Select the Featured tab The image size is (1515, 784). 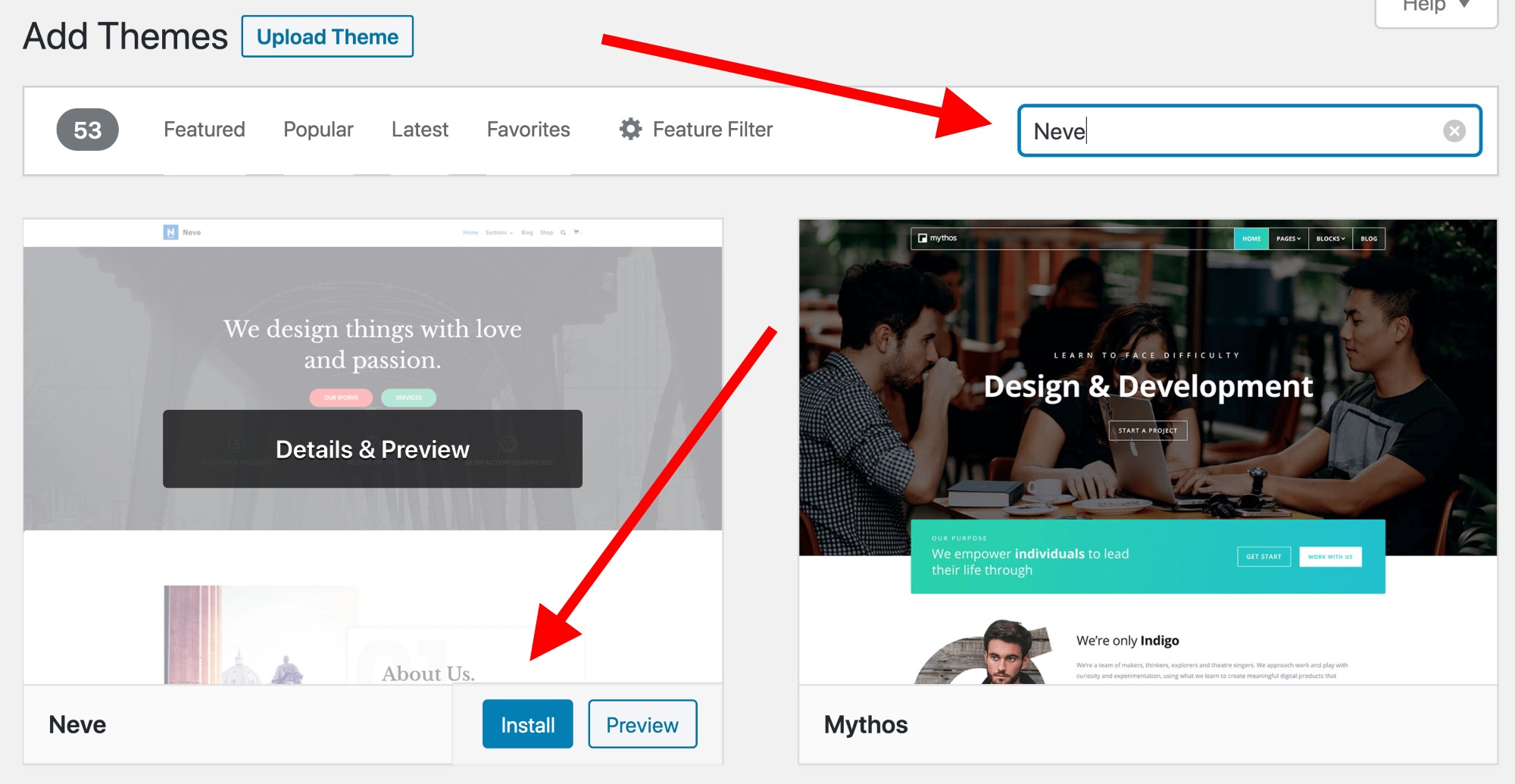click(205, 130)
